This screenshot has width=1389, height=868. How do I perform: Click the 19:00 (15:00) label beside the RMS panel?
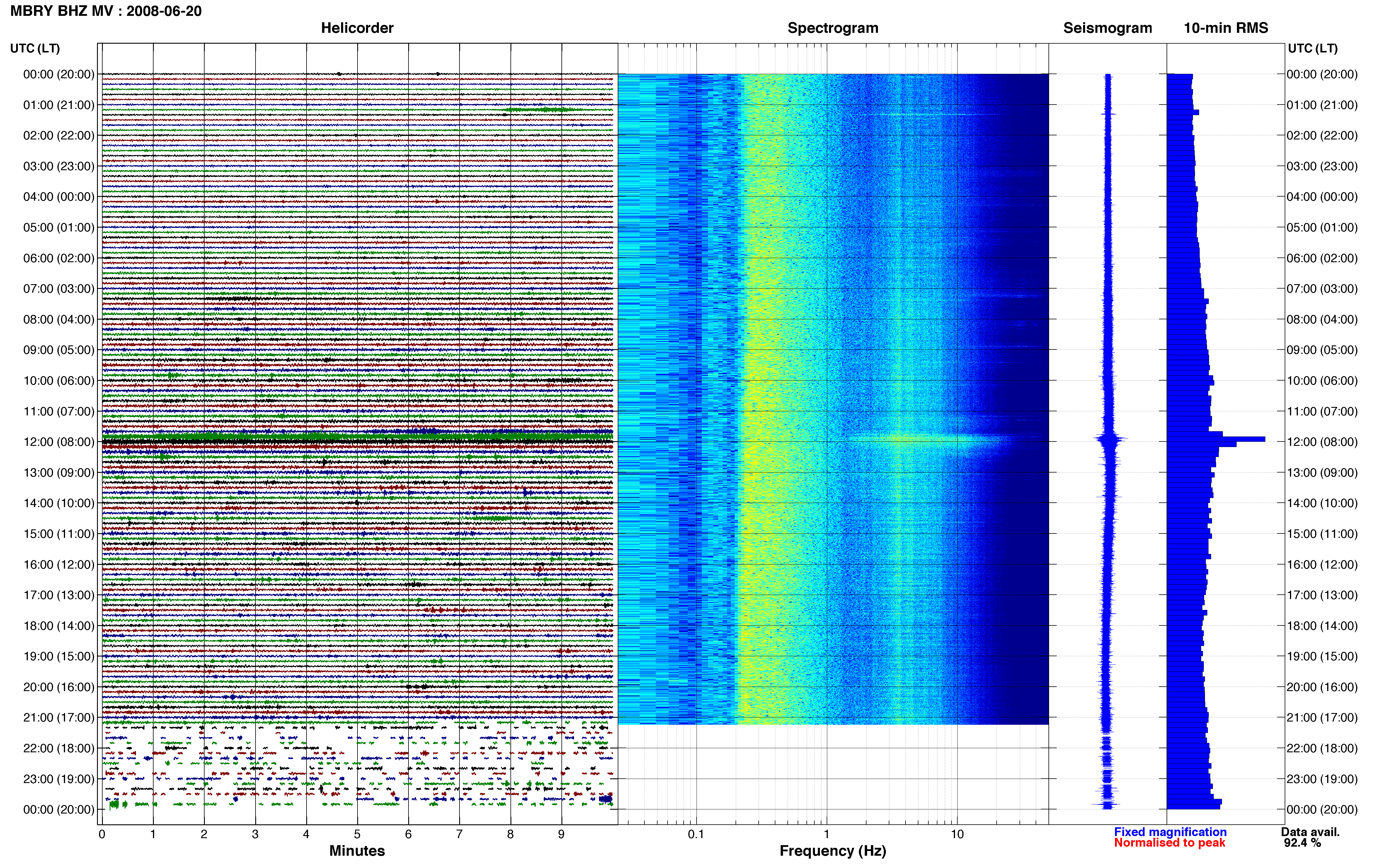[x=1322, y=657]
